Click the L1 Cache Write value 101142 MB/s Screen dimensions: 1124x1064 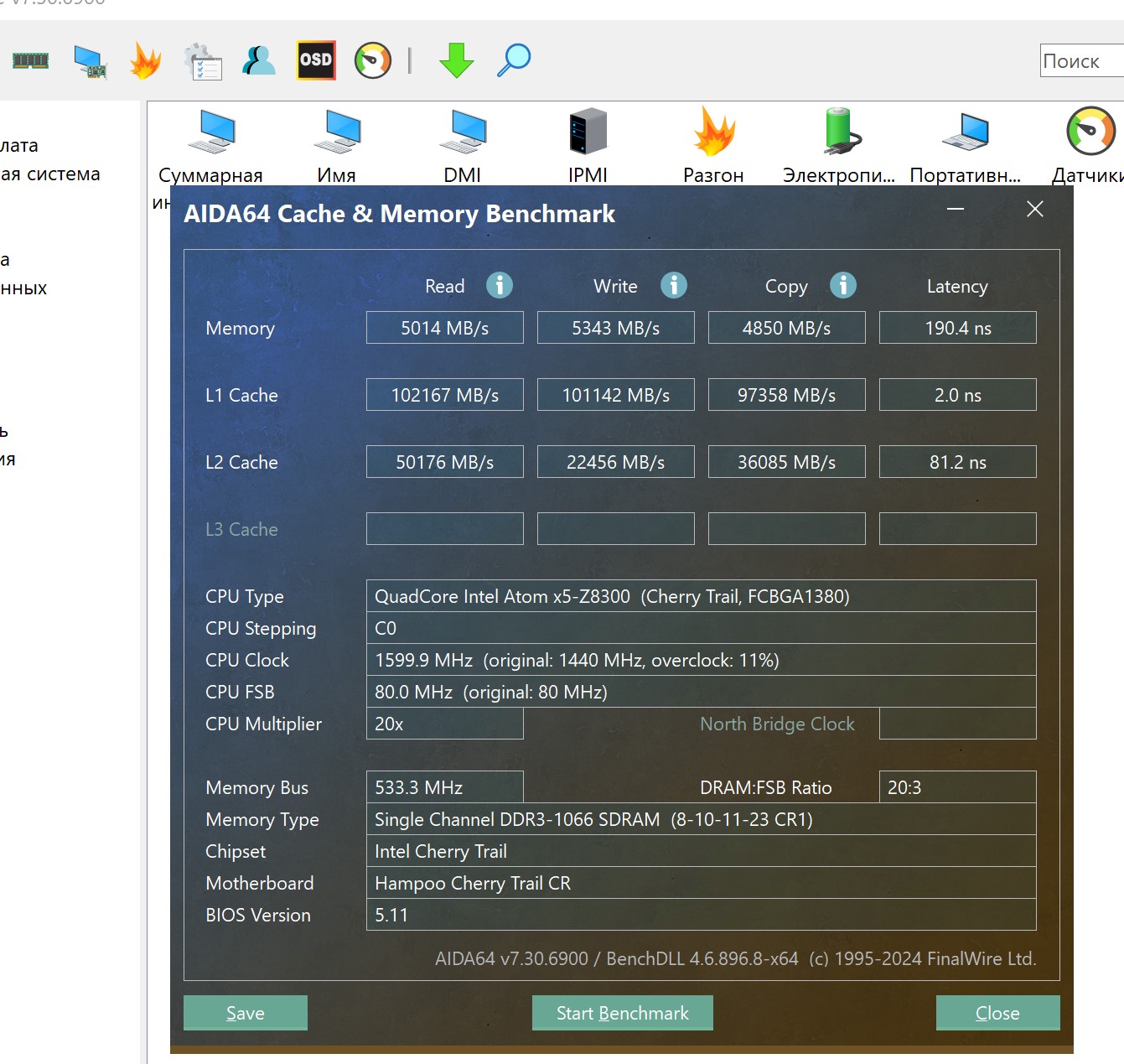[616, 395]
